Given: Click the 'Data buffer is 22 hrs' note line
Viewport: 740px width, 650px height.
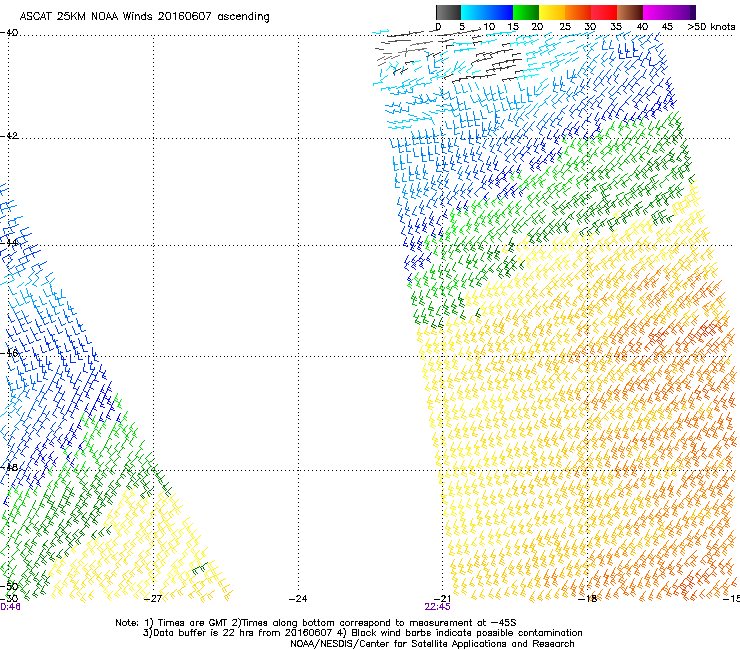Looking at the screenshot, I should click(x=362, y=633).
